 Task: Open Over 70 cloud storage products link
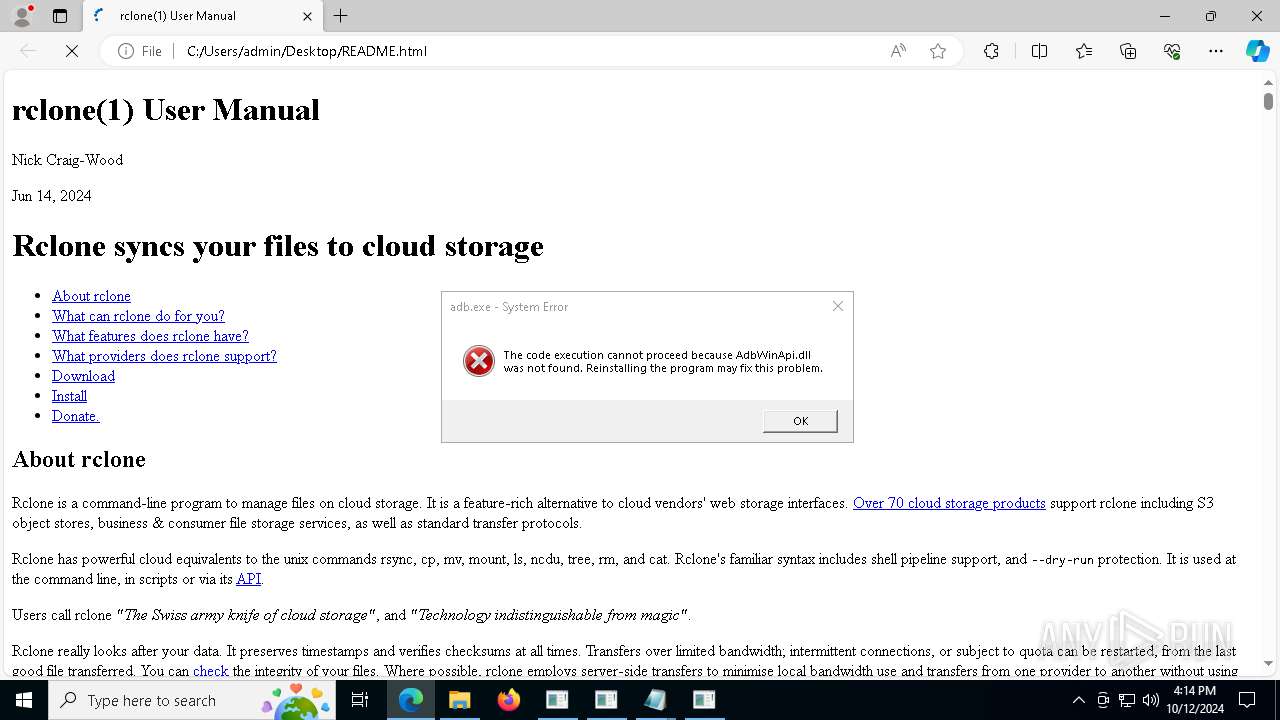tap(949, 503)
